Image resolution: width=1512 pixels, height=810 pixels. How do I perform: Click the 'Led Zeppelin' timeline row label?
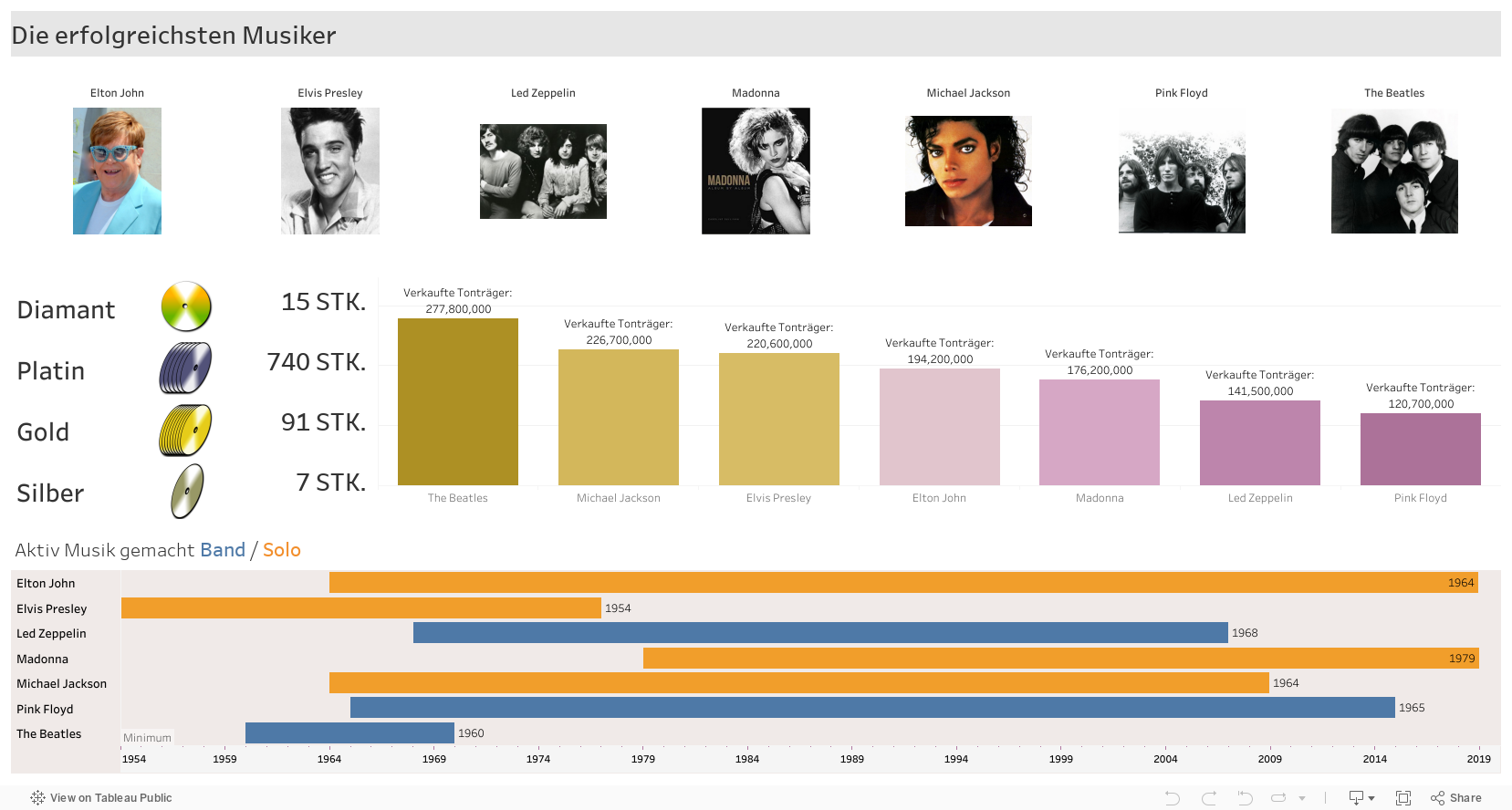click(x=51, y=633)
